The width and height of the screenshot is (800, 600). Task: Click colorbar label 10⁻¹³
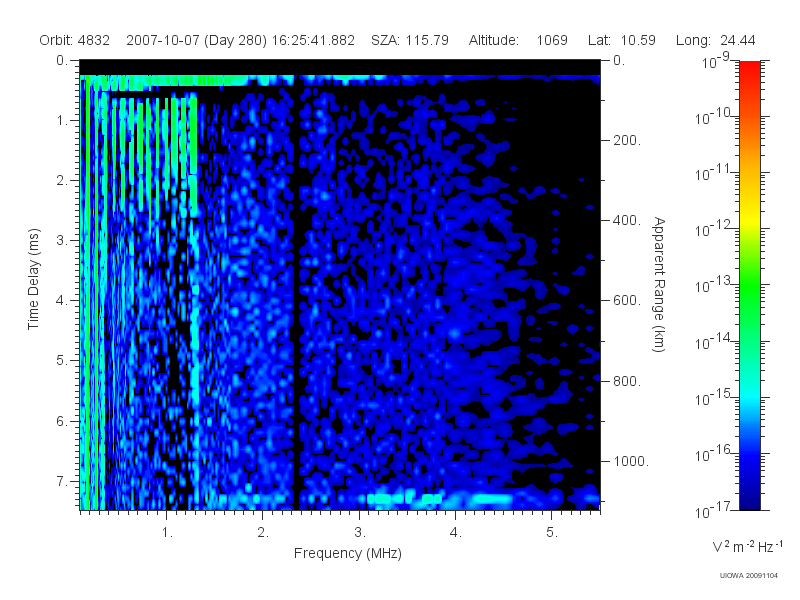[714, 286]
